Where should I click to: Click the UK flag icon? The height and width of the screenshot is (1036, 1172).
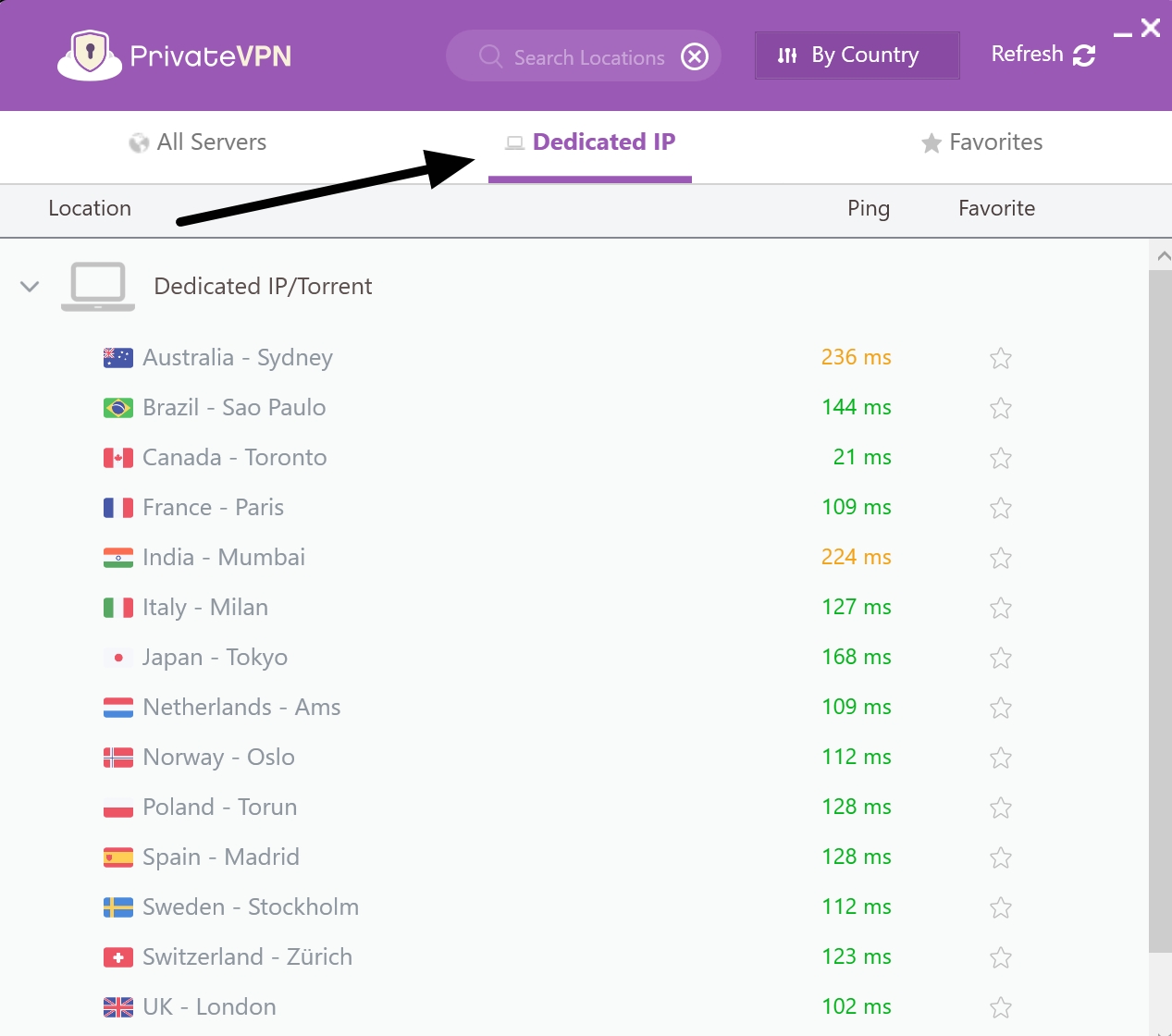click(118, 1007)
